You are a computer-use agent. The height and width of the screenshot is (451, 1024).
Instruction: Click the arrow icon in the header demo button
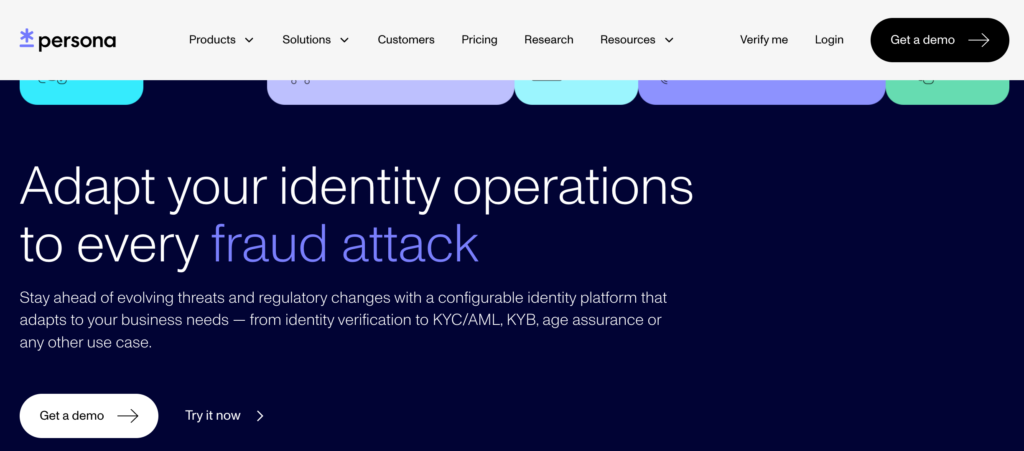(978, 40)
